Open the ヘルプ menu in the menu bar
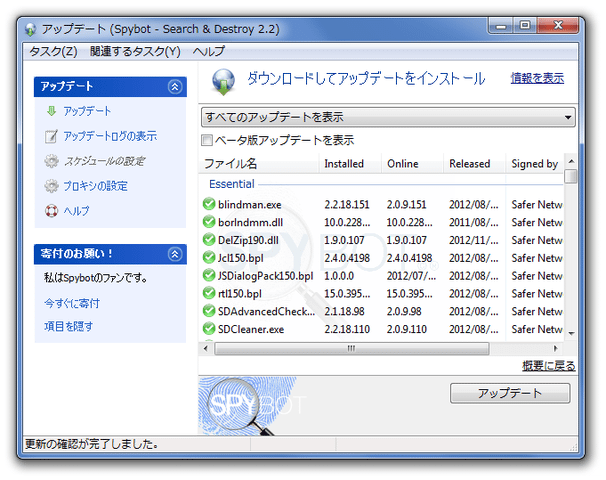 click(x=209, y=51)
